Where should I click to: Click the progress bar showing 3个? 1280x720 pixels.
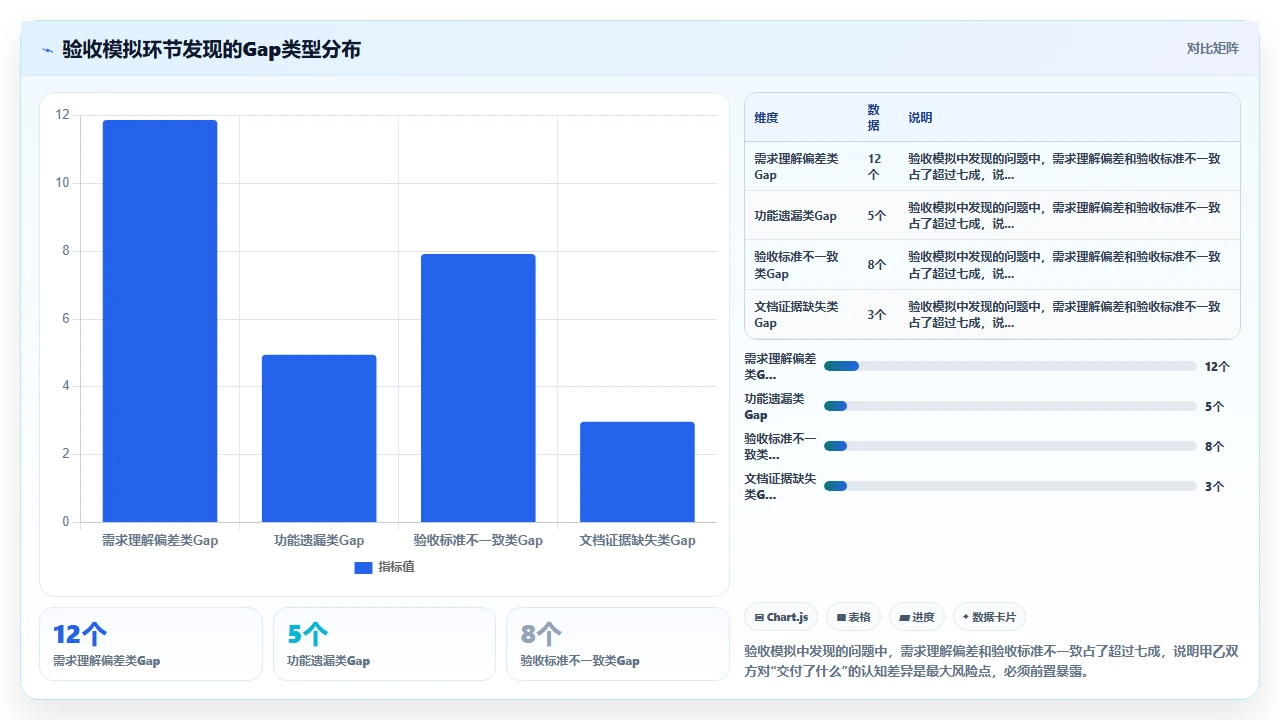pyautogui.click(x=1010, y=486)
